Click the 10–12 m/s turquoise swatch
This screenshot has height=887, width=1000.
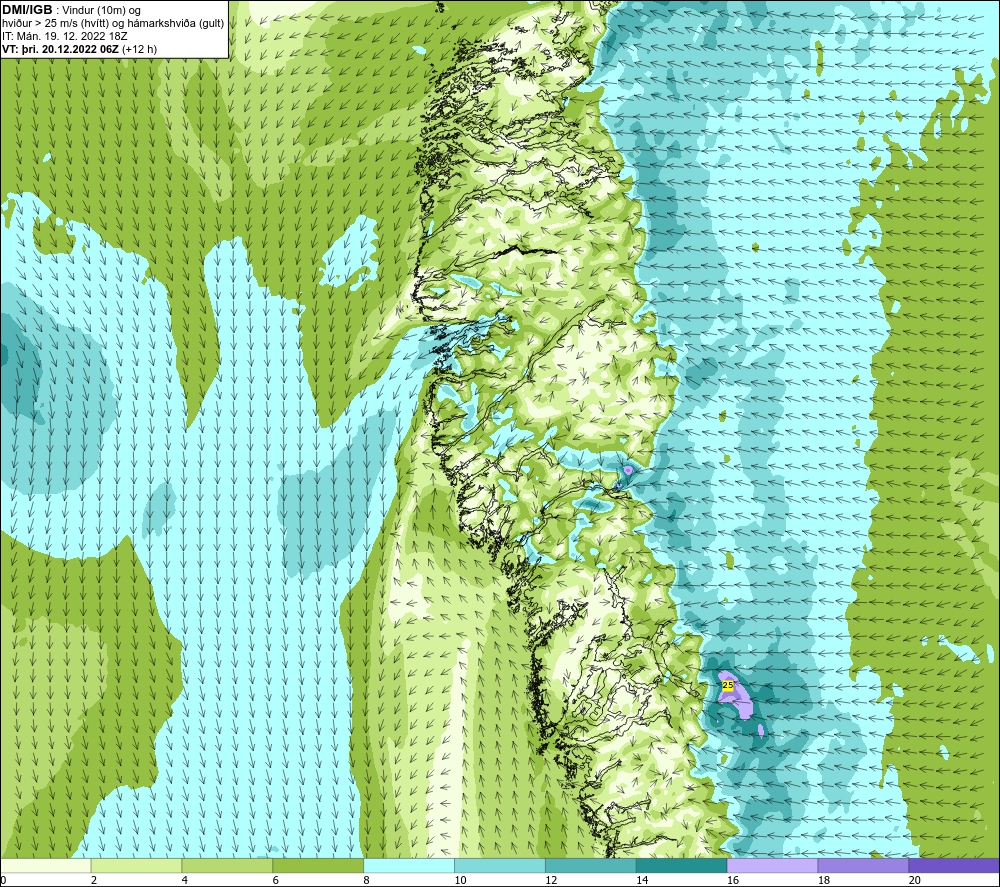click(x=500, y=865)
